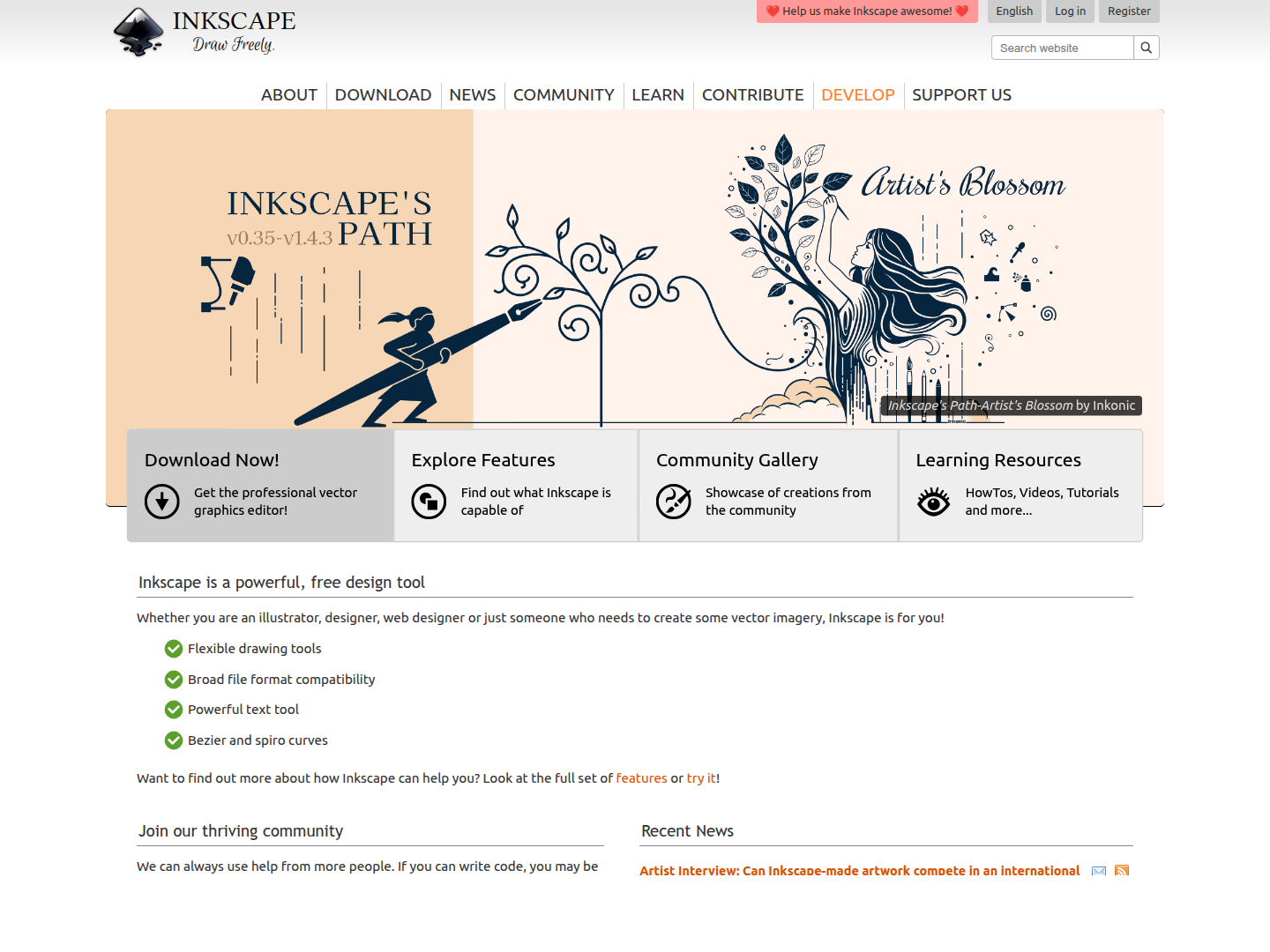
Task: Click 'HowTos, Videos, Tutorials and more...' text
Action: tap(1042, 502)
